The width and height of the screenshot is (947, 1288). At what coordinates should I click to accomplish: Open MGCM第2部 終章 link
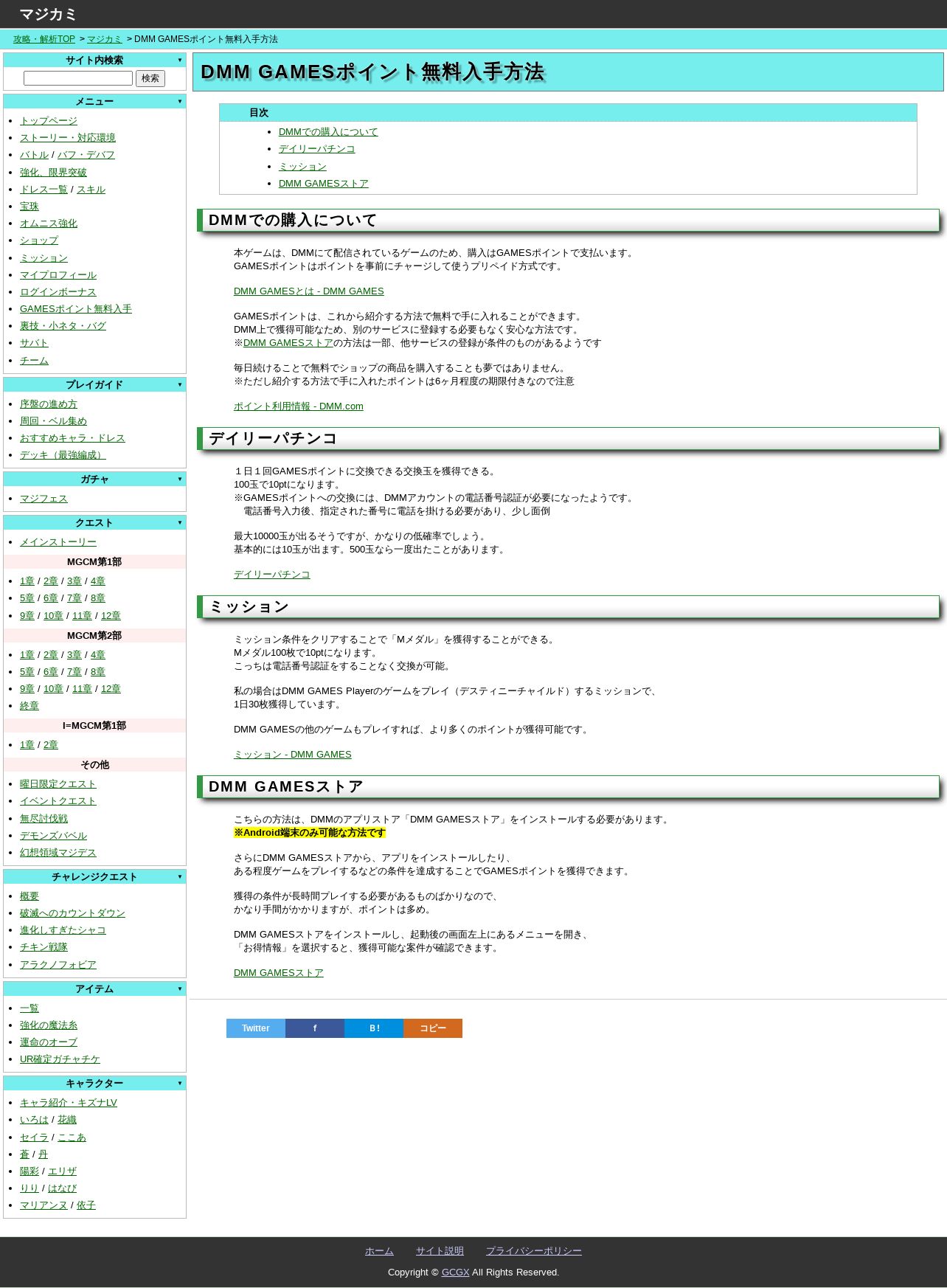point(30,706)
